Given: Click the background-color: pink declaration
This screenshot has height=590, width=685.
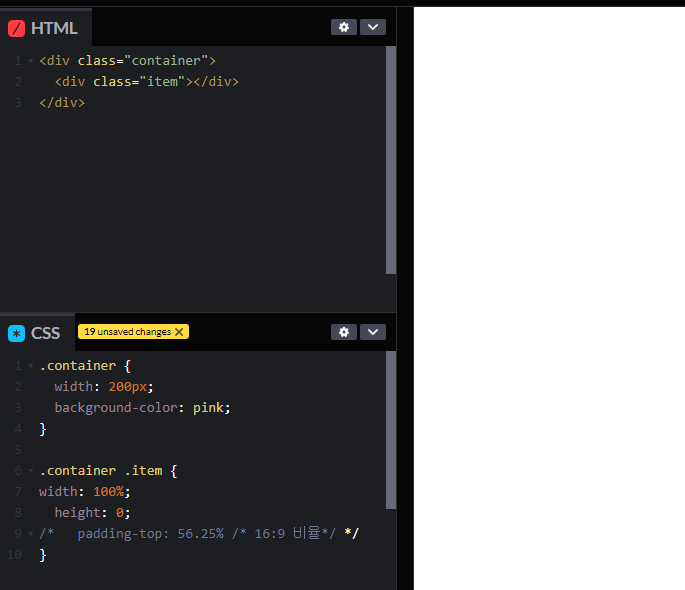Looking at the screenshot, I should point(142,407).
